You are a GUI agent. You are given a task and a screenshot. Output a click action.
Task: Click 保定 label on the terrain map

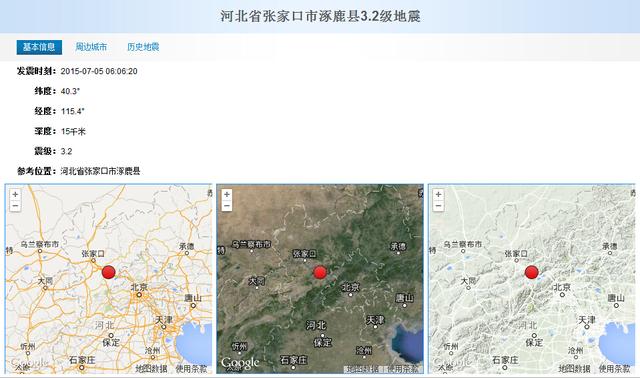(x=534, y=342)
